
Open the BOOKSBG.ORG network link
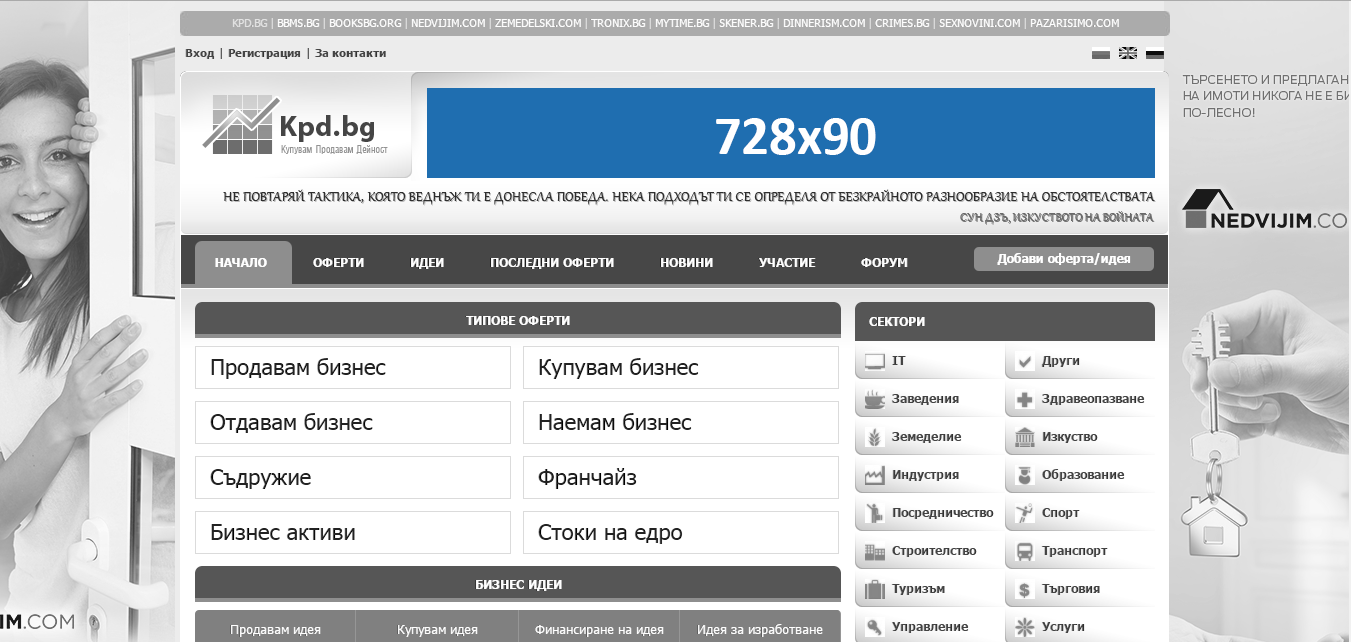tap(365, 23)
